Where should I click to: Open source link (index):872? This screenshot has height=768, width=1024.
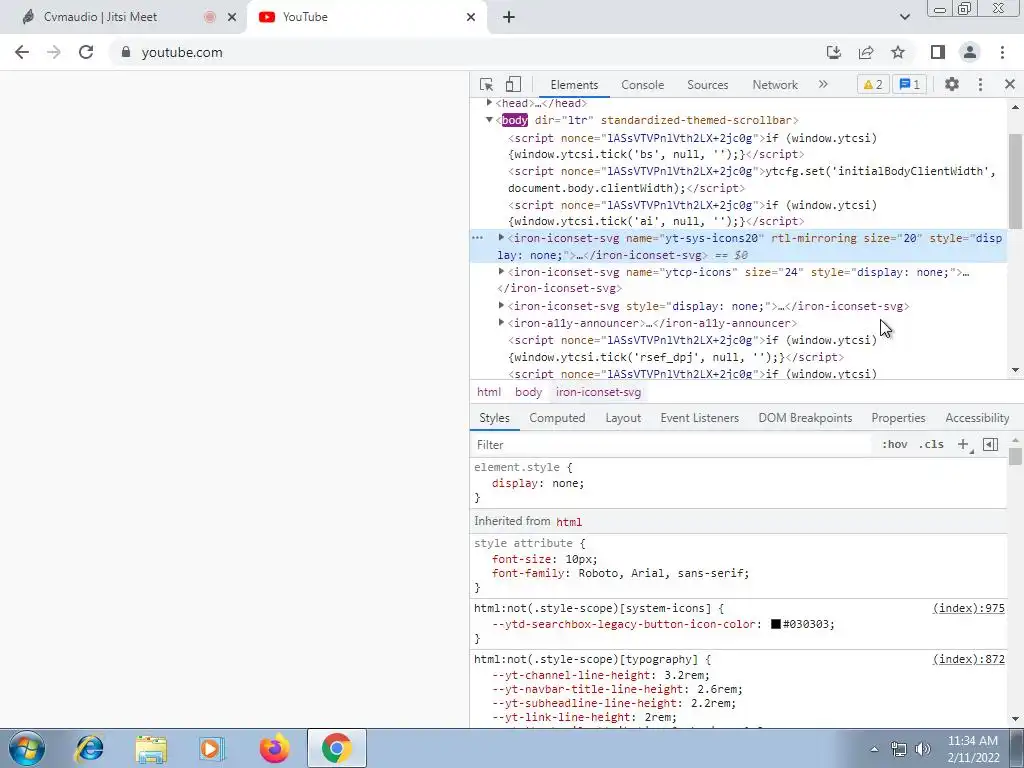tap(968, 660)
